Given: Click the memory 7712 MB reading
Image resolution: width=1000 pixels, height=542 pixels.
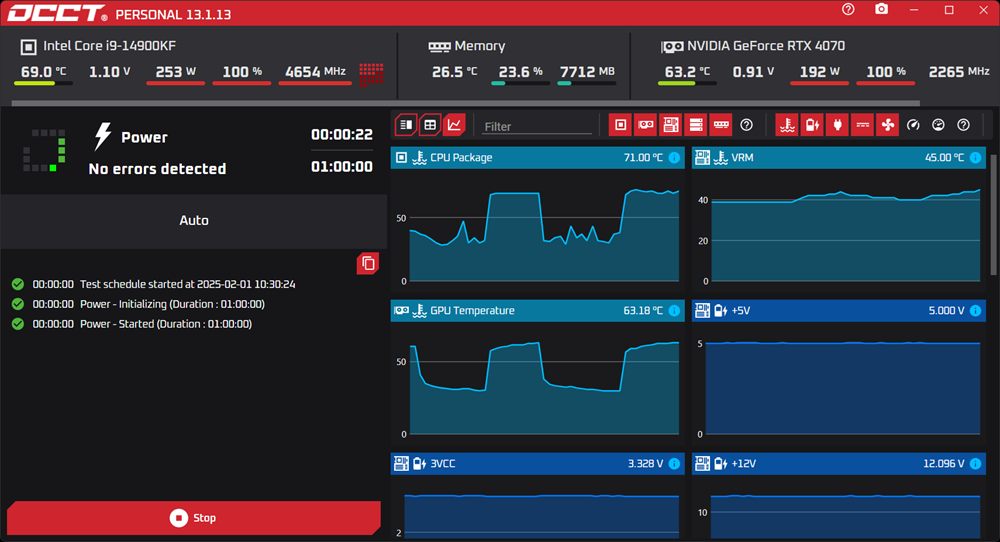Looking at the screenshot, I should (x=587, y=71).
